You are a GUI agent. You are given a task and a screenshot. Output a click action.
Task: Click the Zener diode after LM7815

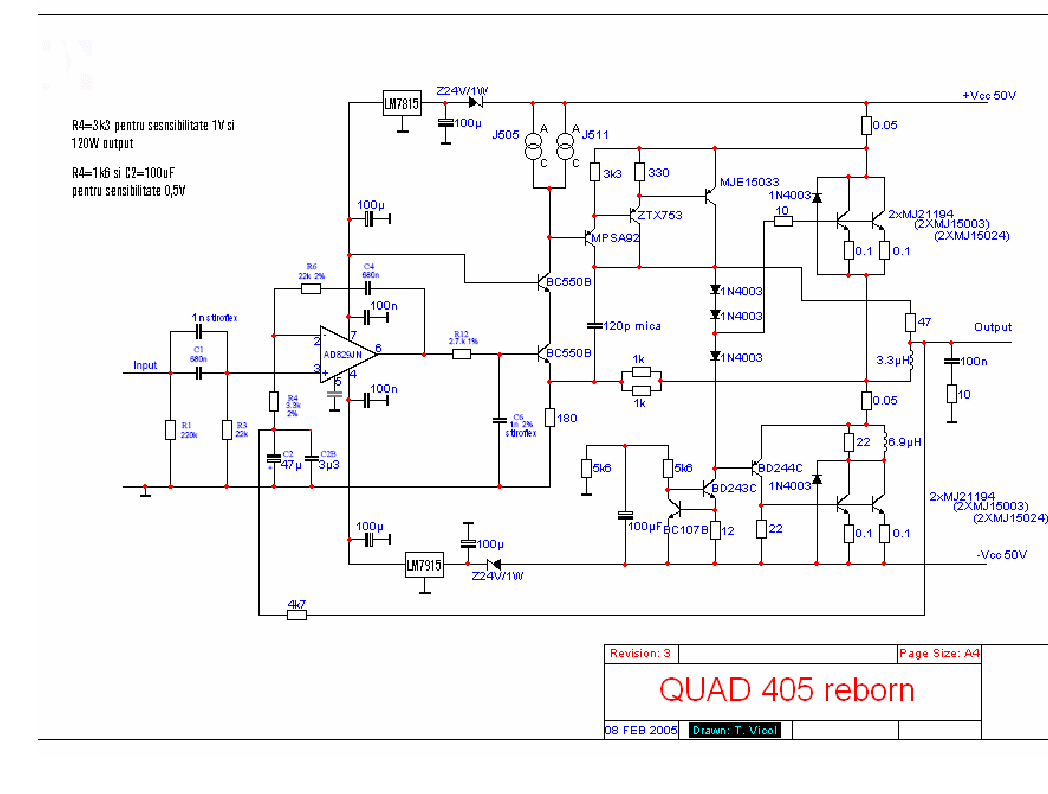coord(475,102)
